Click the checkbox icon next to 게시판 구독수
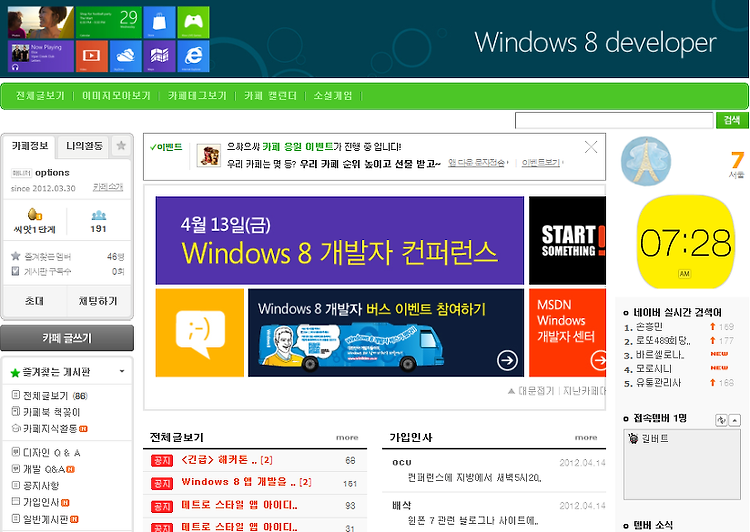The image size is (750, 532). [x=15, y=271]
